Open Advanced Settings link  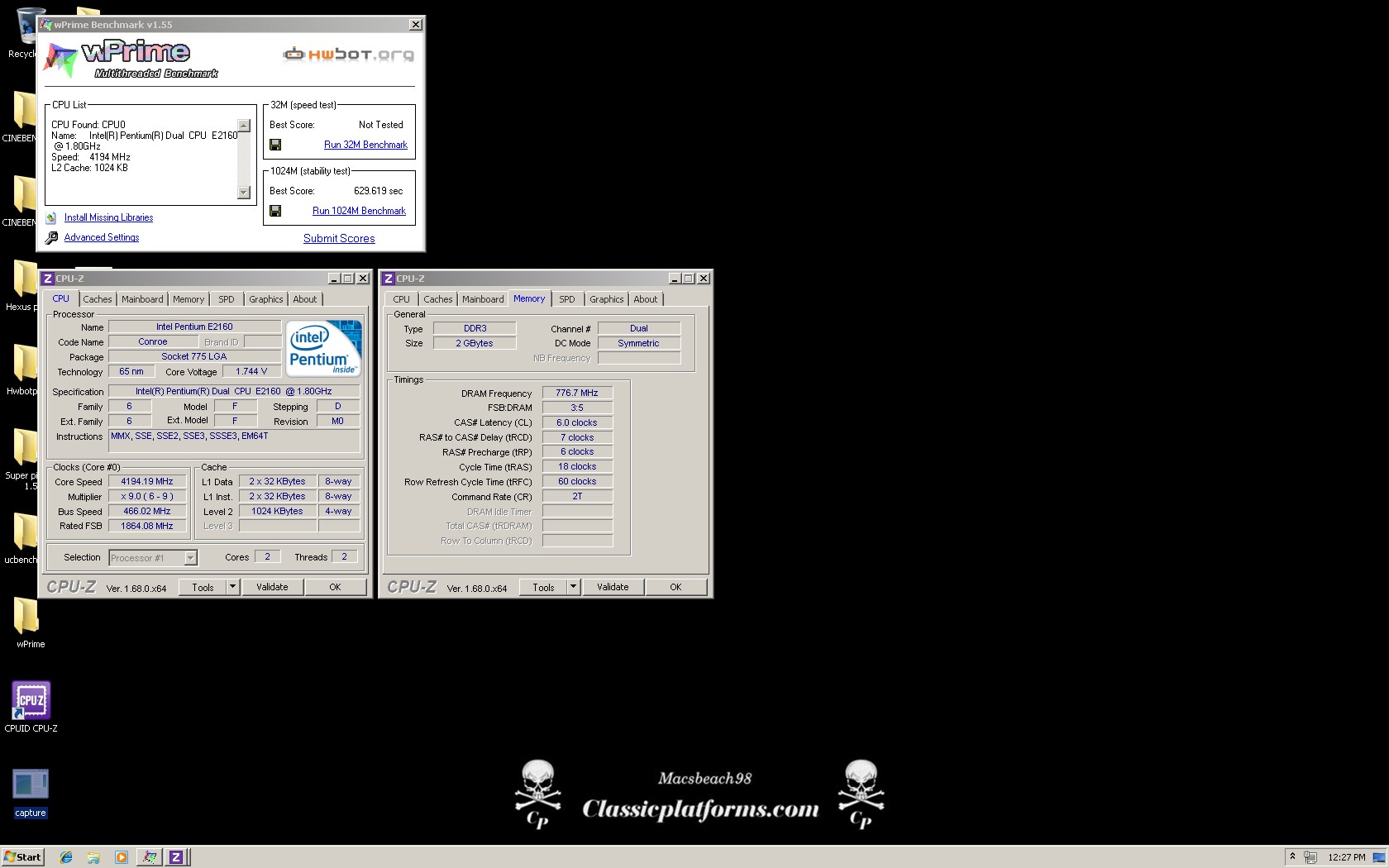click(102, 237)
